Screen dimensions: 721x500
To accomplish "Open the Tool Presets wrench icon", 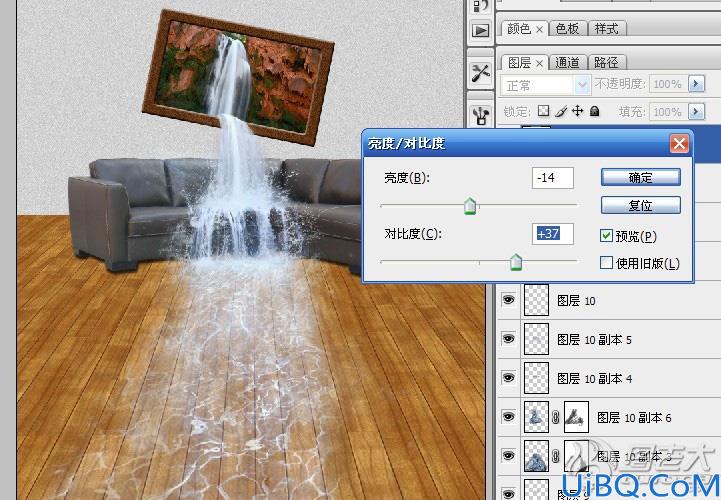I will (481, 73).
